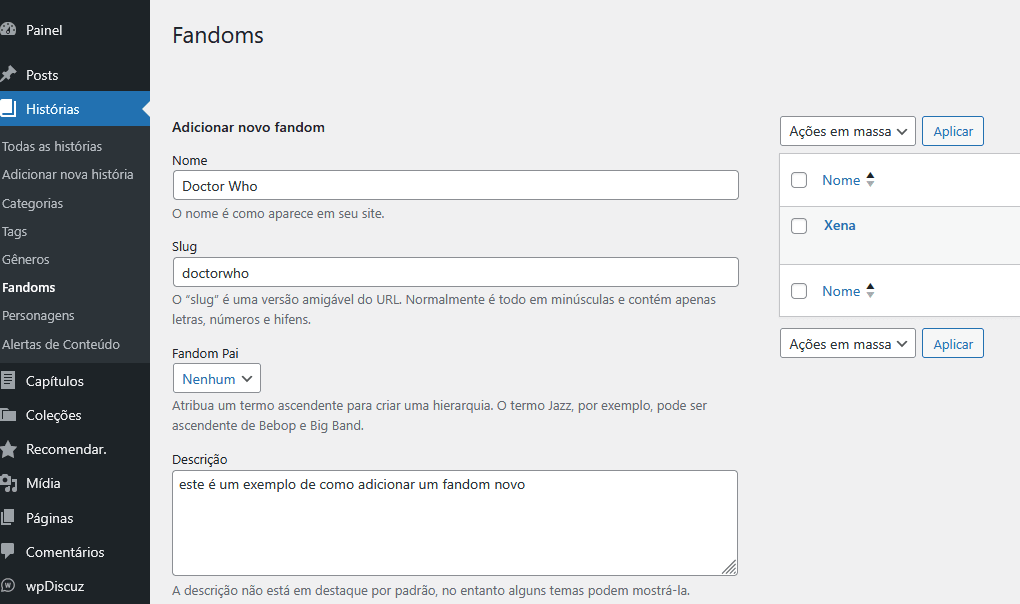
Task: Click the top Aplicar button
Action: 953,131
